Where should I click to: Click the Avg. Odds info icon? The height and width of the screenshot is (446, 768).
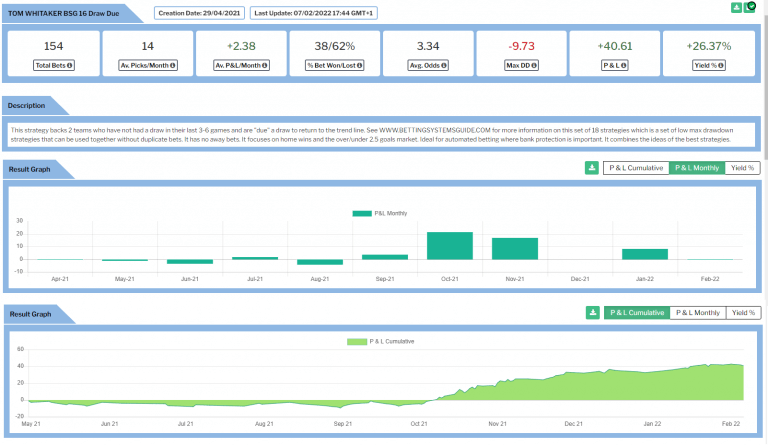tap(444, 66)
